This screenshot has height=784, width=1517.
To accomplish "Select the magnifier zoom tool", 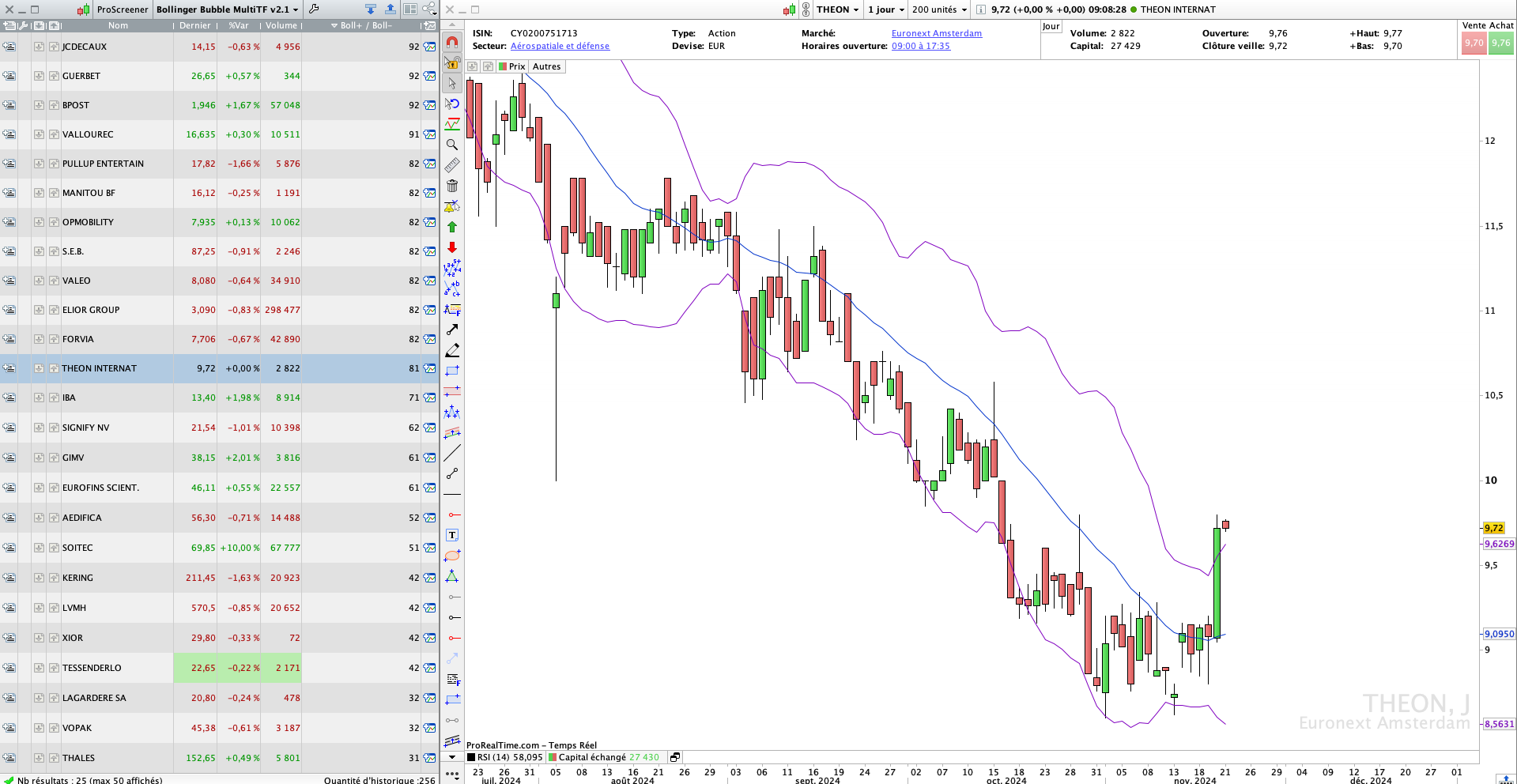I will (452, 145).
